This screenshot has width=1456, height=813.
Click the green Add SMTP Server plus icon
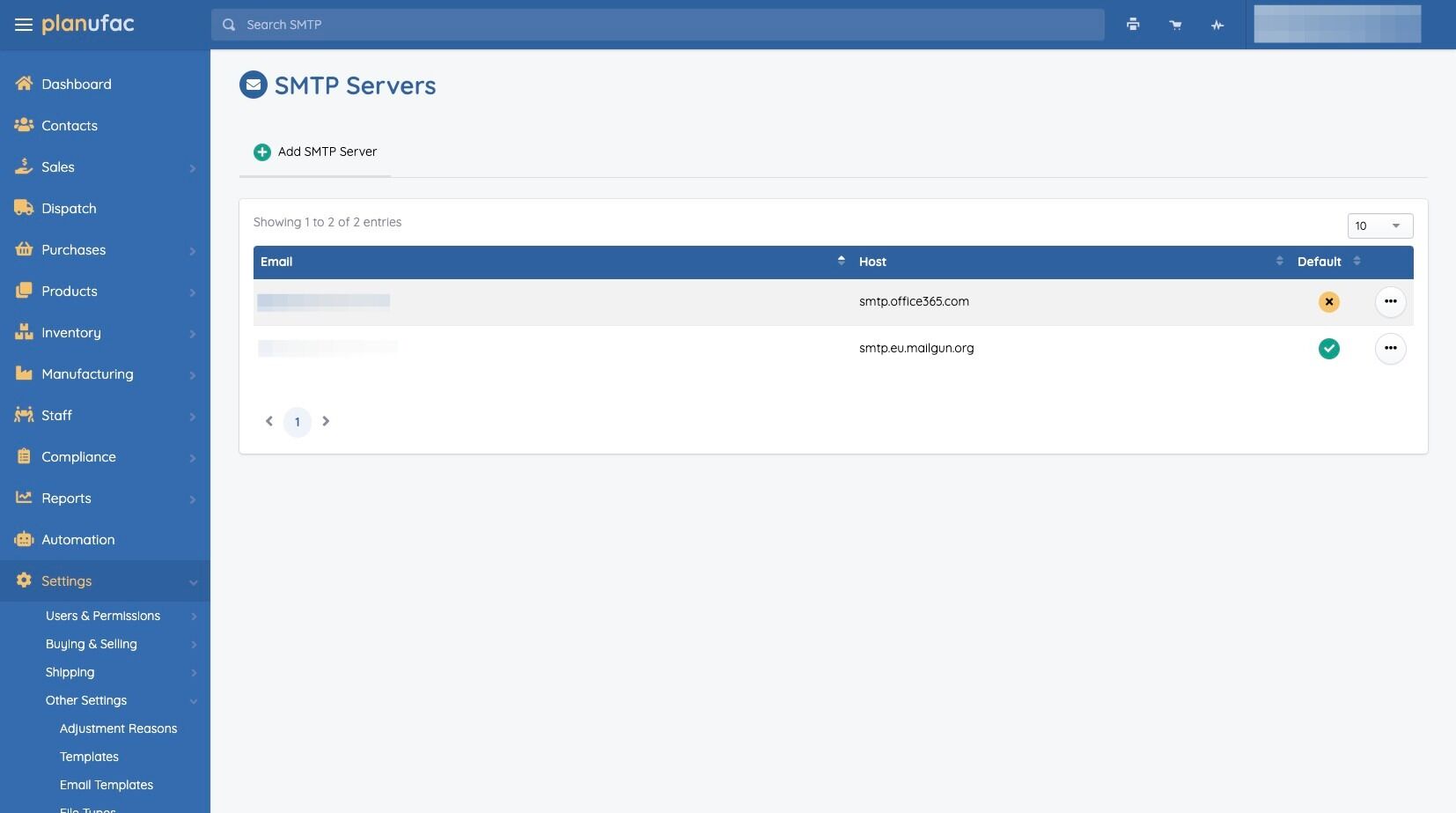pyautogui.click(x=262, y=152)
